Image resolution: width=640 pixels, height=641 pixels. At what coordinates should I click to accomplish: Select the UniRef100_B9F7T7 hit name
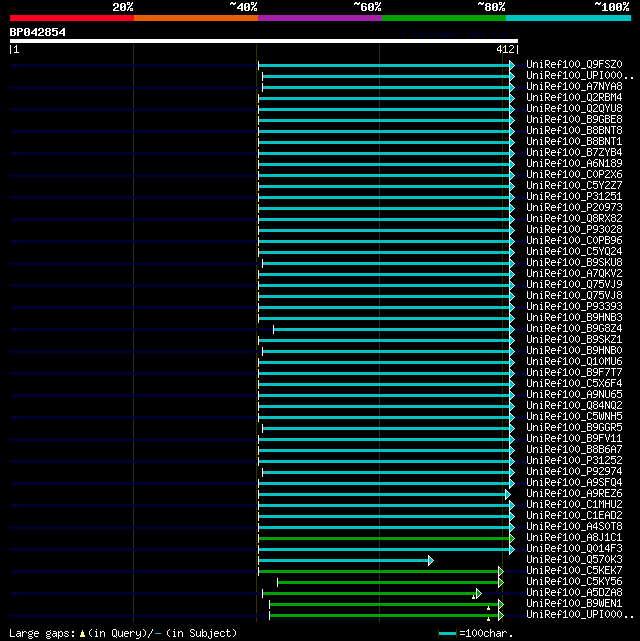(x=574, y=372)
